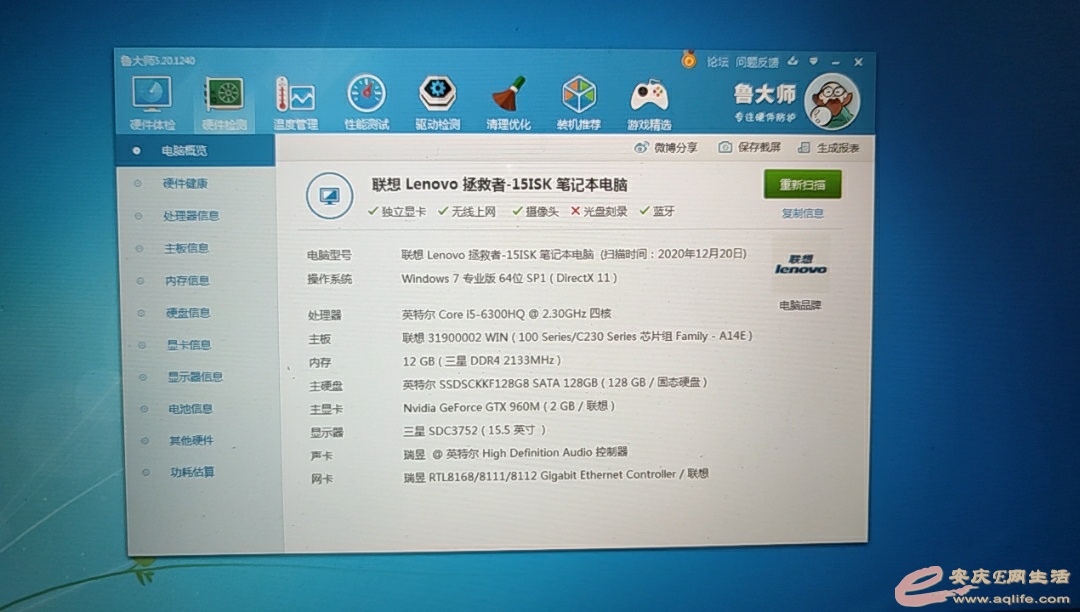The width and height of the screenshot is (1080, 612).
Task: Click 生成报表 to generate report
Action: (x=829, y=148)
